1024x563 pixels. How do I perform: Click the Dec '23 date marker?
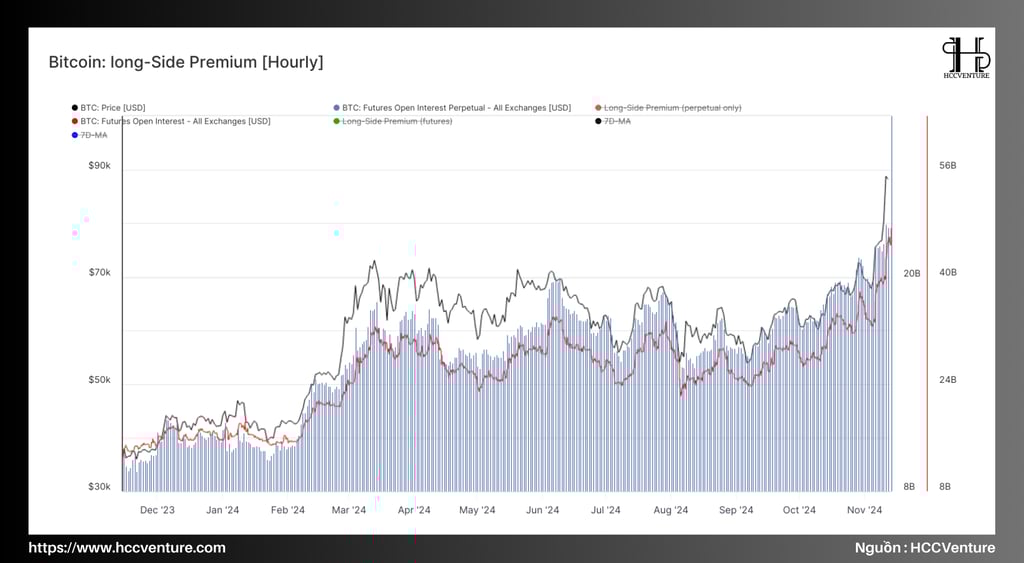tap(157, 510)
